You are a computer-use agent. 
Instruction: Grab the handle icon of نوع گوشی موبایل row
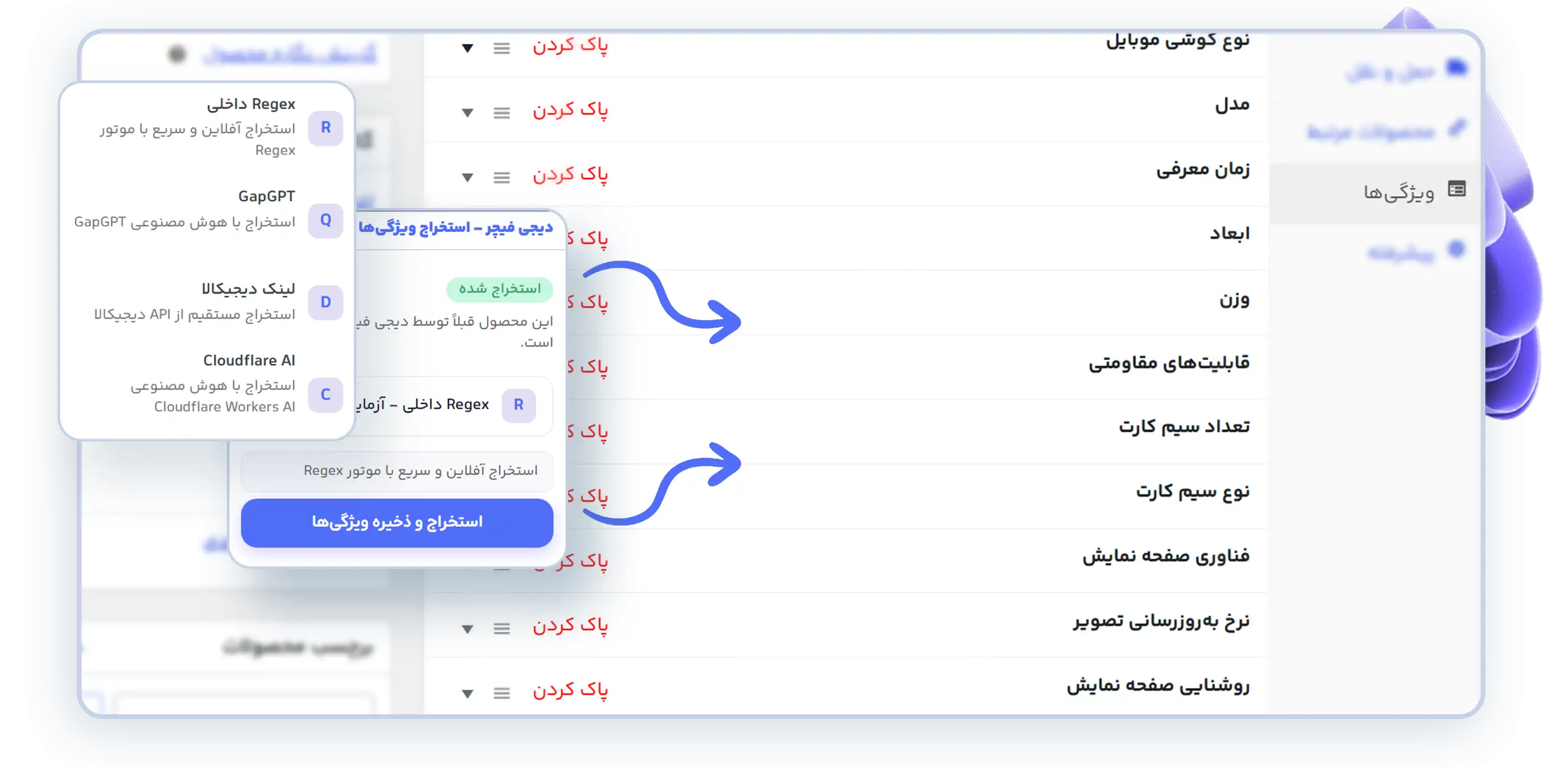tap(502, 48)
